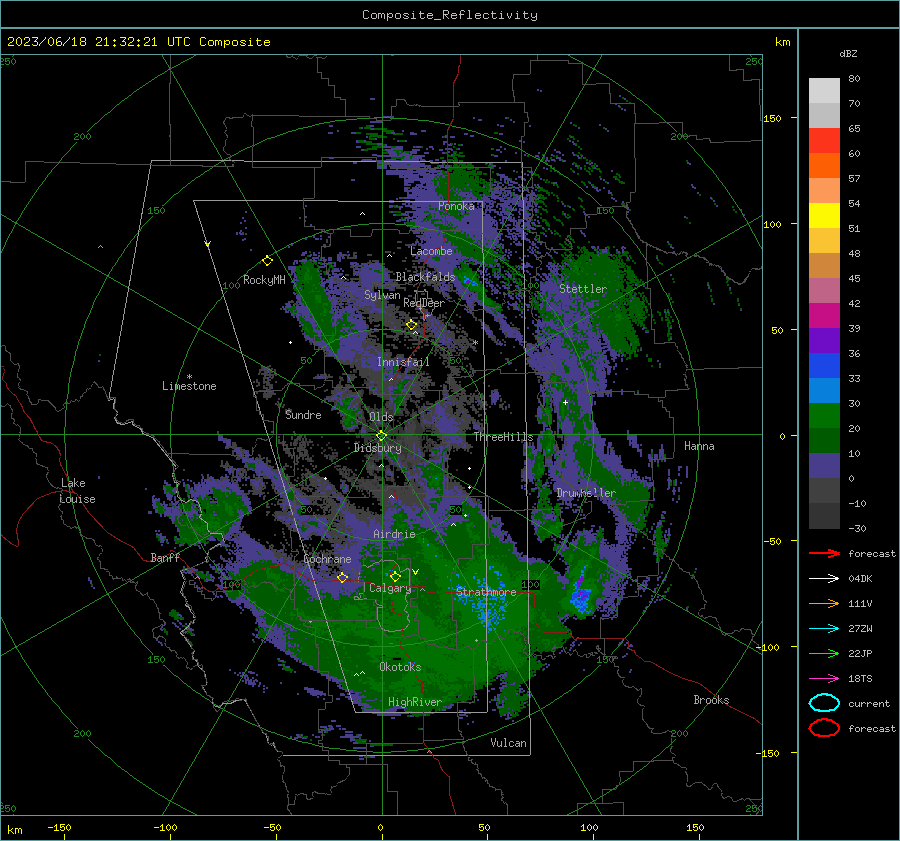This screenshot has height=841, width=900.
Task: Click the ThreeHills city label
Action: click(x=503, y=437)
